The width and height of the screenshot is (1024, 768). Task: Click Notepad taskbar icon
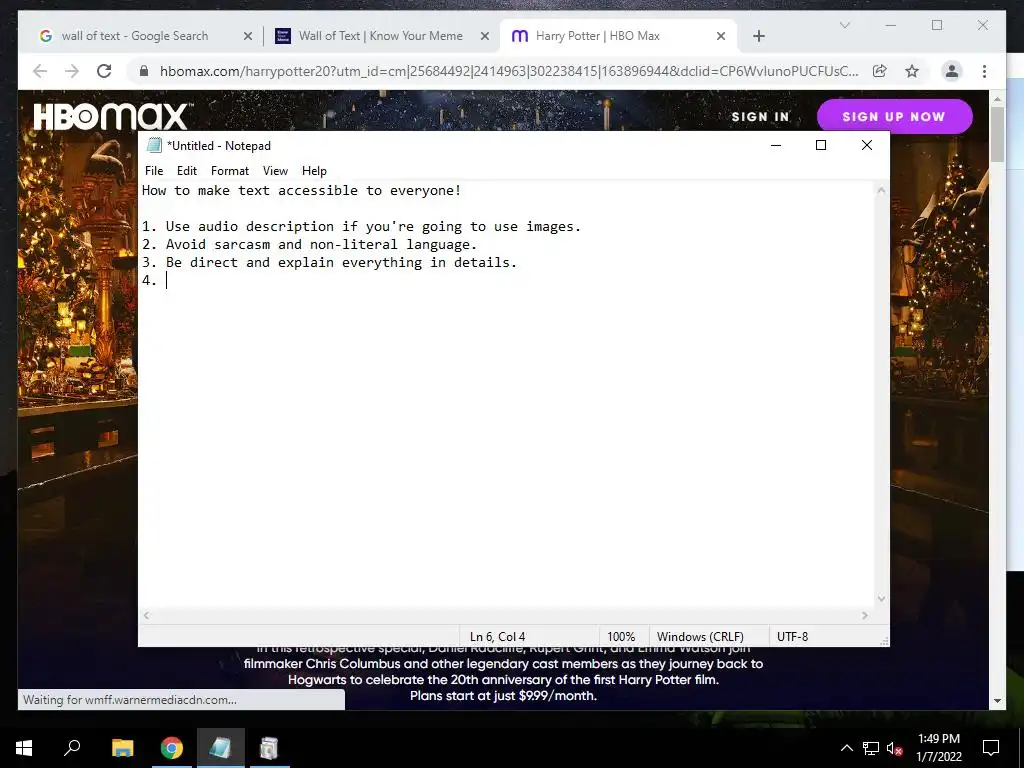tap(221, 748)
